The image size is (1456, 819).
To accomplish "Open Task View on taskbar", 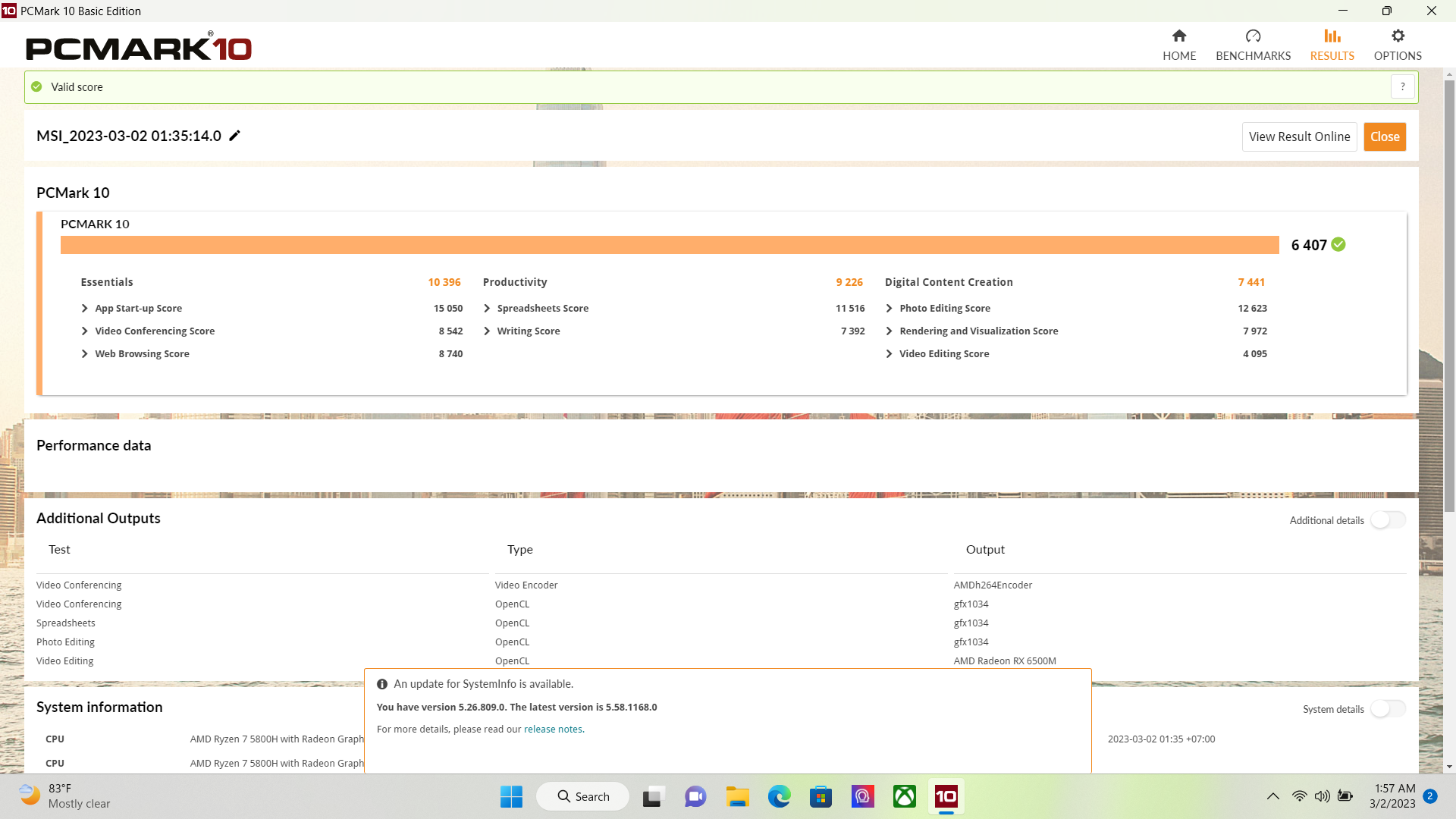I will click(653, 796).
